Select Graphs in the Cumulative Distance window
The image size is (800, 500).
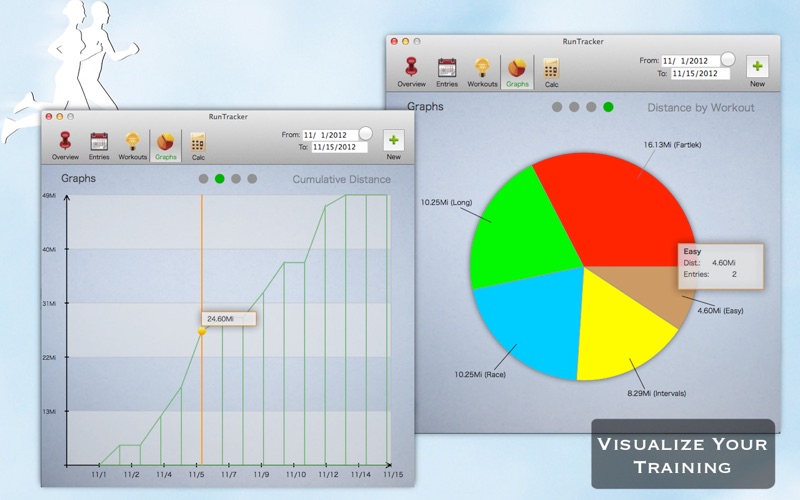166,146
